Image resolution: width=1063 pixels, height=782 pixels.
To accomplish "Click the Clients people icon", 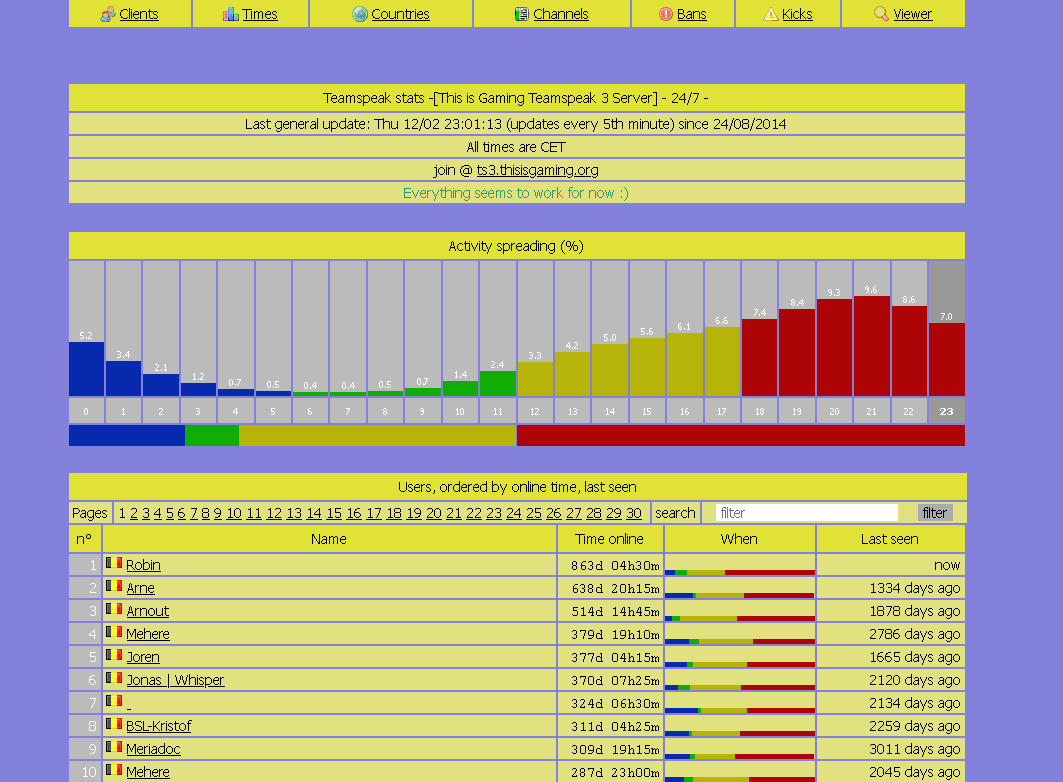I will tap(107, 14).
